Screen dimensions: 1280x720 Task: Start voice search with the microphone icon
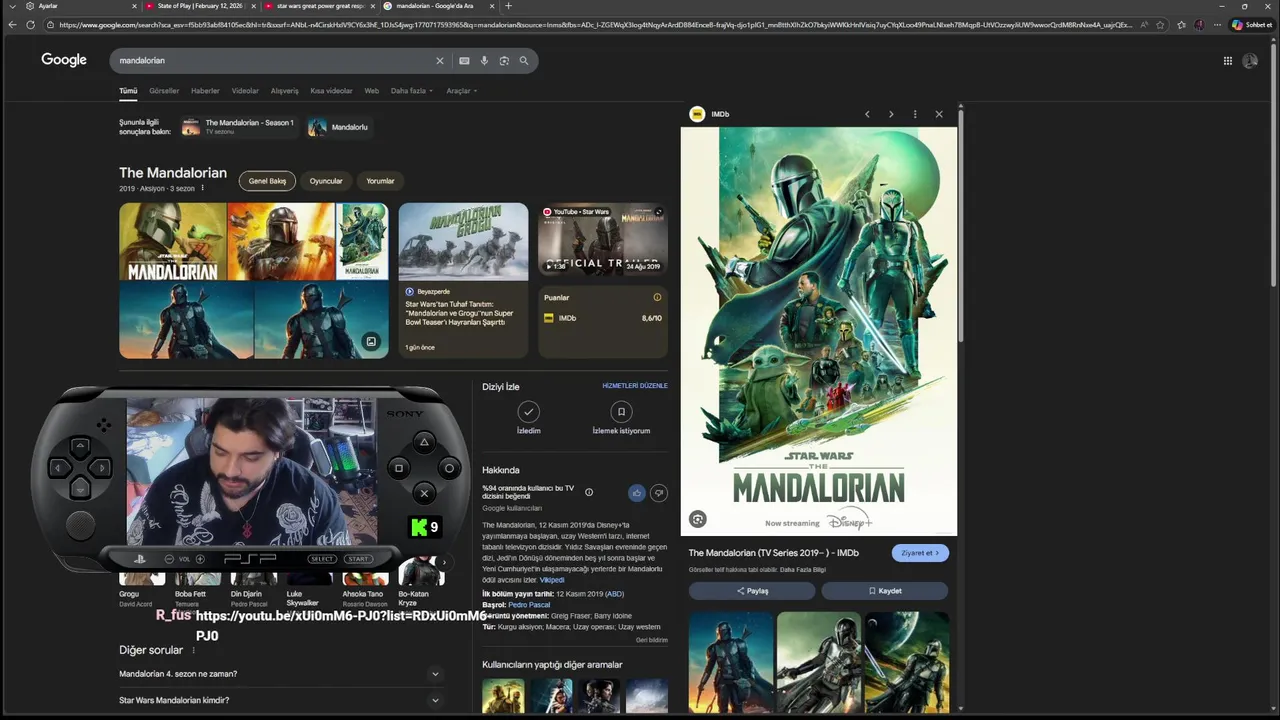coord(484,61)
